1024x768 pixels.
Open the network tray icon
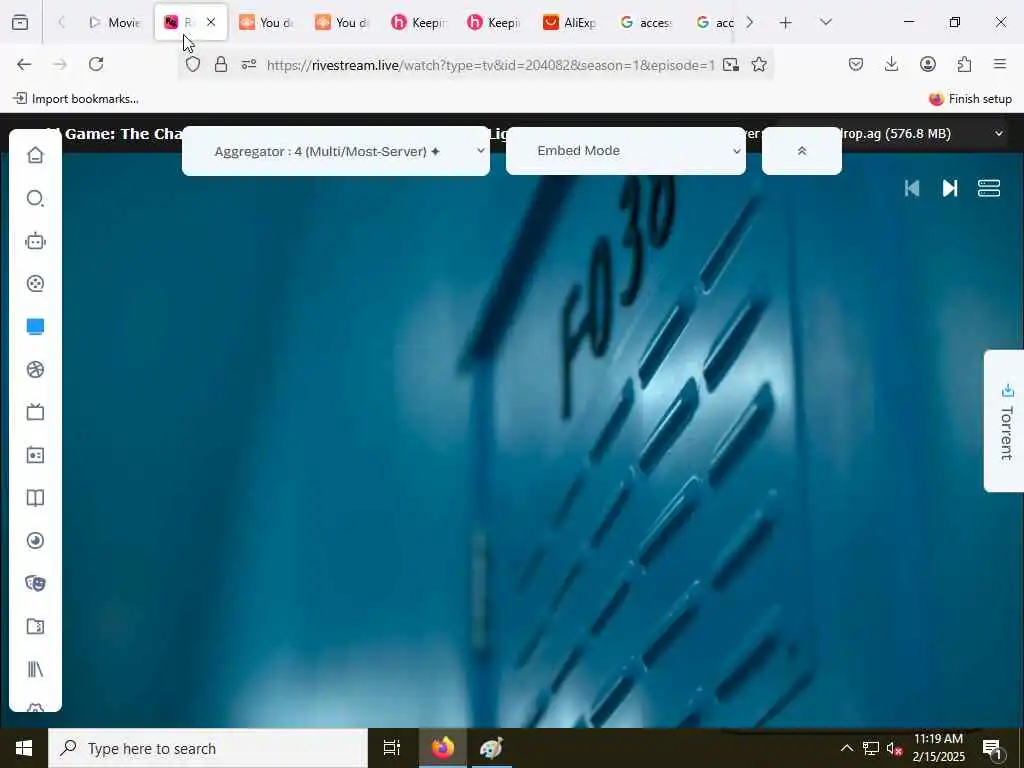[x=871, y=748]
